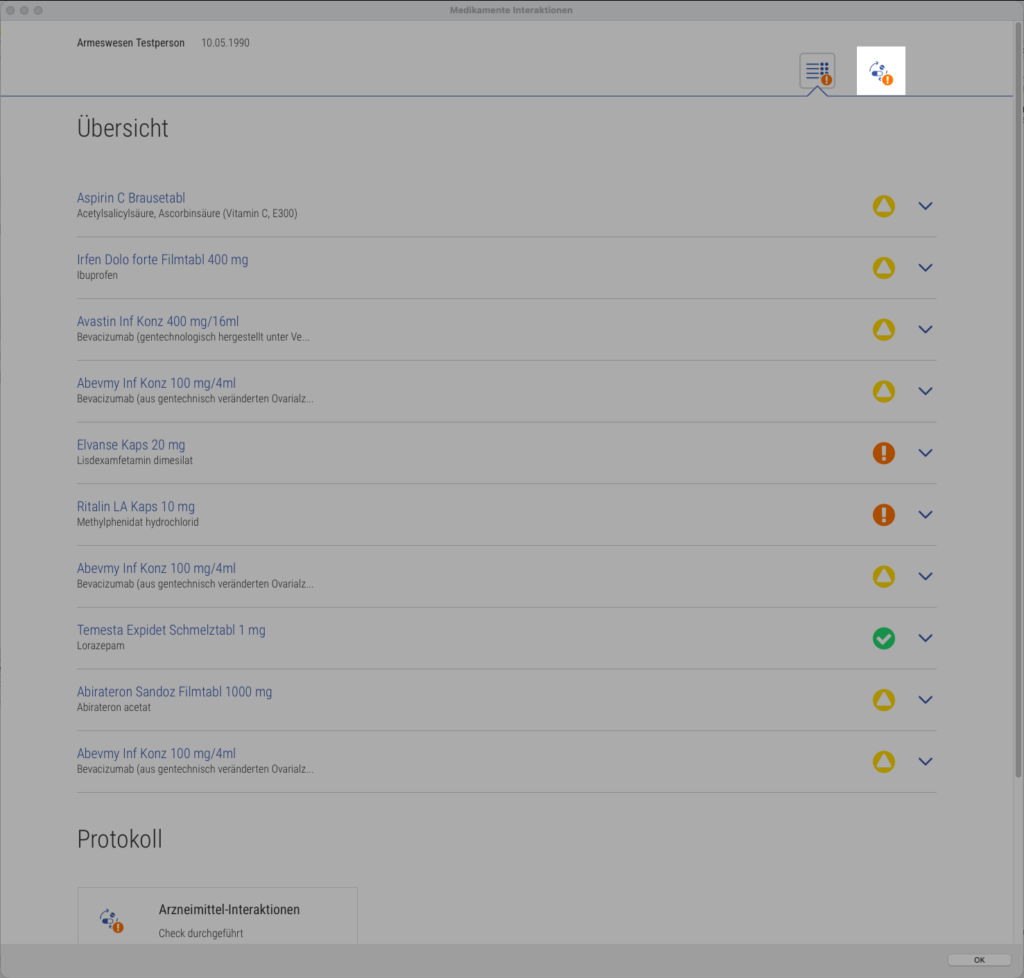Screen dimensions: 1024x978
Task: Open the Arzneimittel-Interaktionen protocol card
Action: 217,915
